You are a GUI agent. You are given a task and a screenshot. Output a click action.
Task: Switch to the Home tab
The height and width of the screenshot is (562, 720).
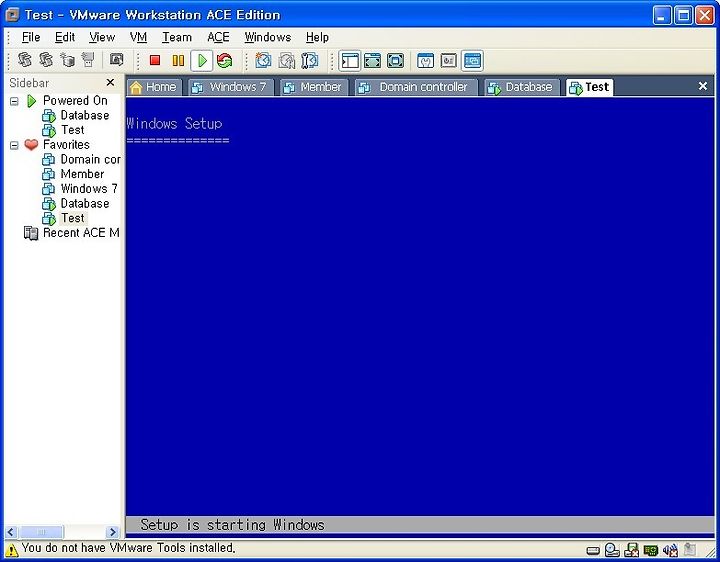[154, 87]
